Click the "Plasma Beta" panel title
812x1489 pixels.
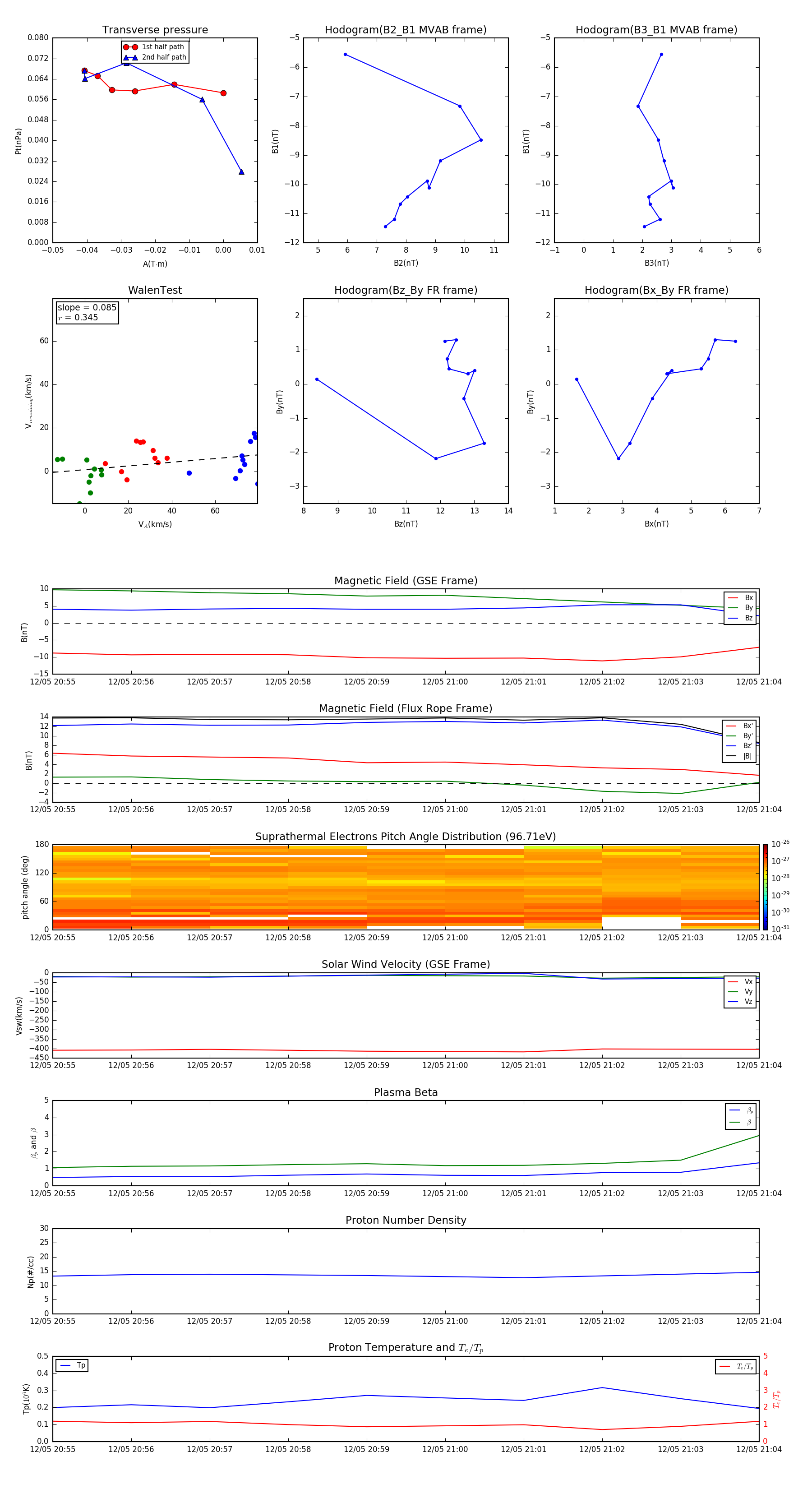(406, 1093)
